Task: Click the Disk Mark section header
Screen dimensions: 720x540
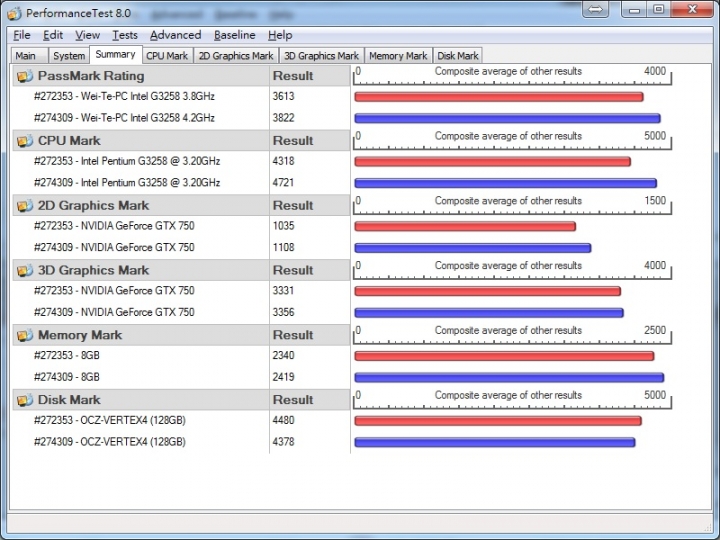Action: coord(141,400)
